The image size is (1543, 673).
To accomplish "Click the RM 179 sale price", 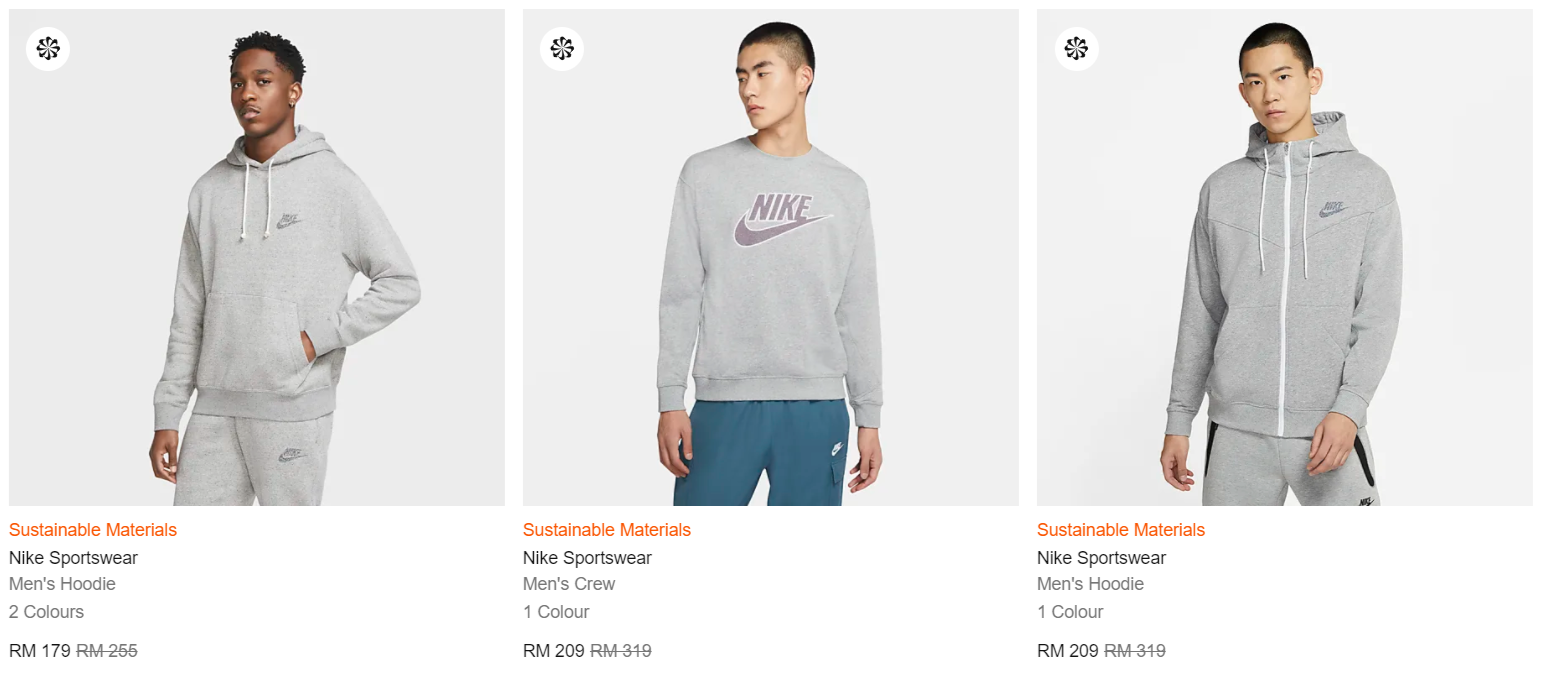I will coord(40,651).
